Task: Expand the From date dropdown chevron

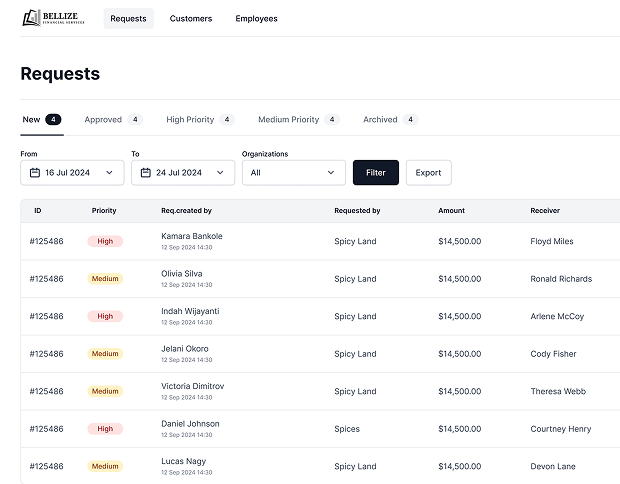Action: pyautogui.click(x=109, y=173)
